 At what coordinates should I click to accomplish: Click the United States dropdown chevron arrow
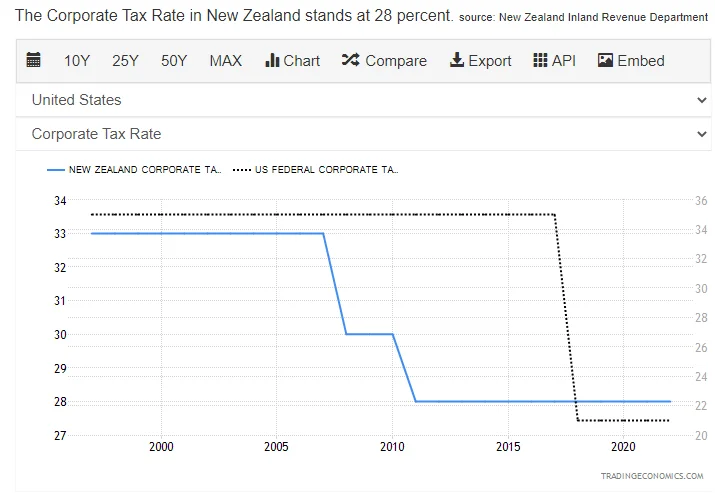[x=701, y=100]
